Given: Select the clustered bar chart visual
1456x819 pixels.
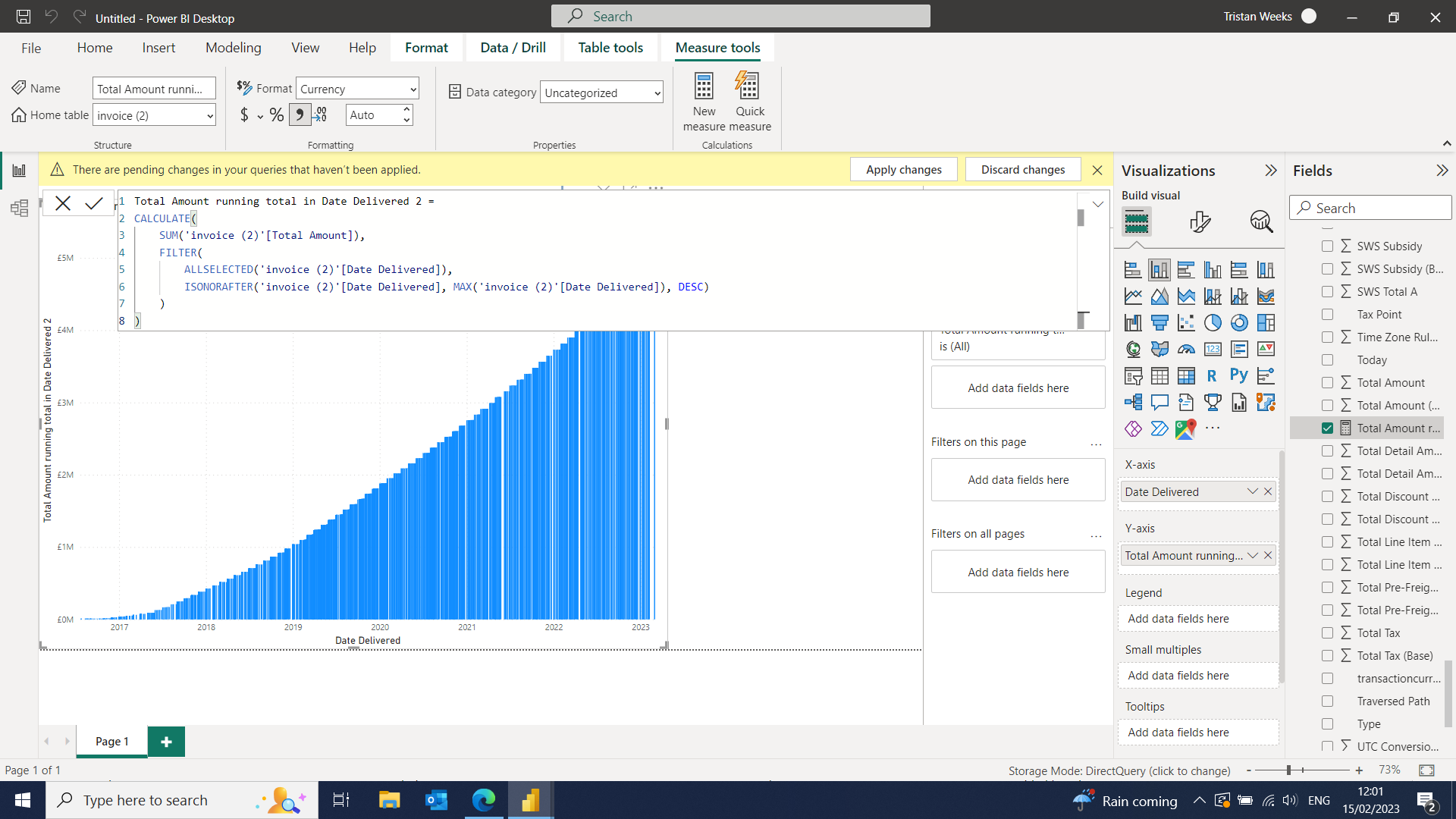Looking at the screenshot, I should click(1186, 270).
